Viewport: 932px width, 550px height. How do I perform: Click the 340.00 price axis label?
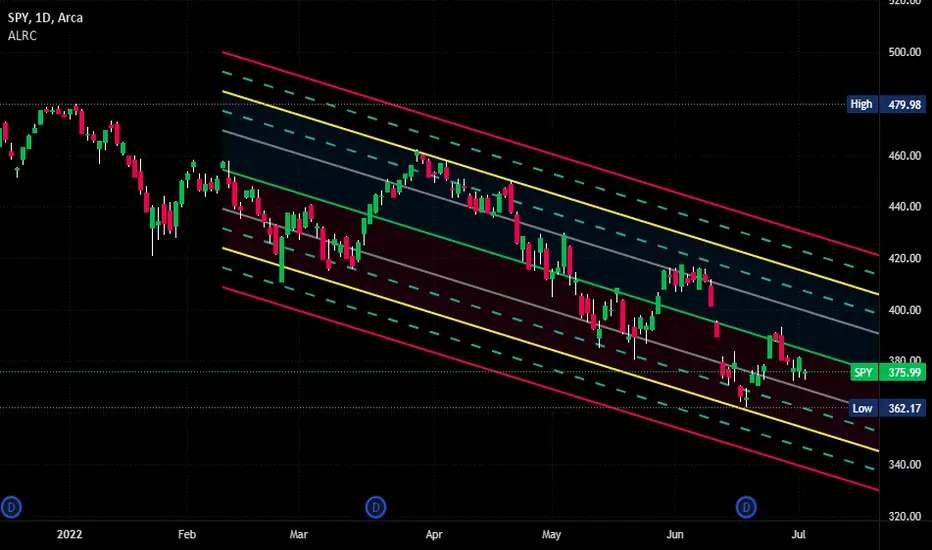[x=905, y=464]
